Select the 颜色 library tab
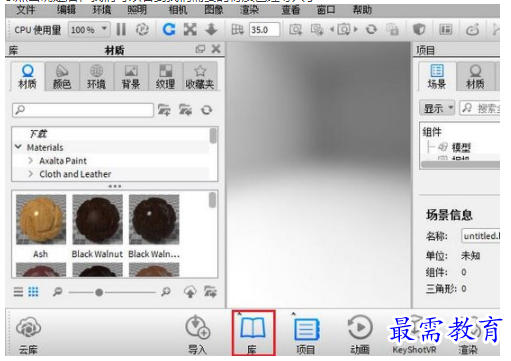 pyautogui.click(x=62, y=76)
